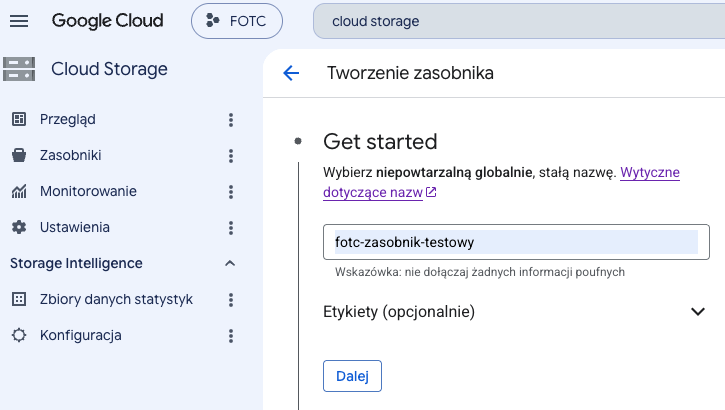Open Zbiory danych statystyk
This screenshot has height=410, width=725.
click(116, 300)
